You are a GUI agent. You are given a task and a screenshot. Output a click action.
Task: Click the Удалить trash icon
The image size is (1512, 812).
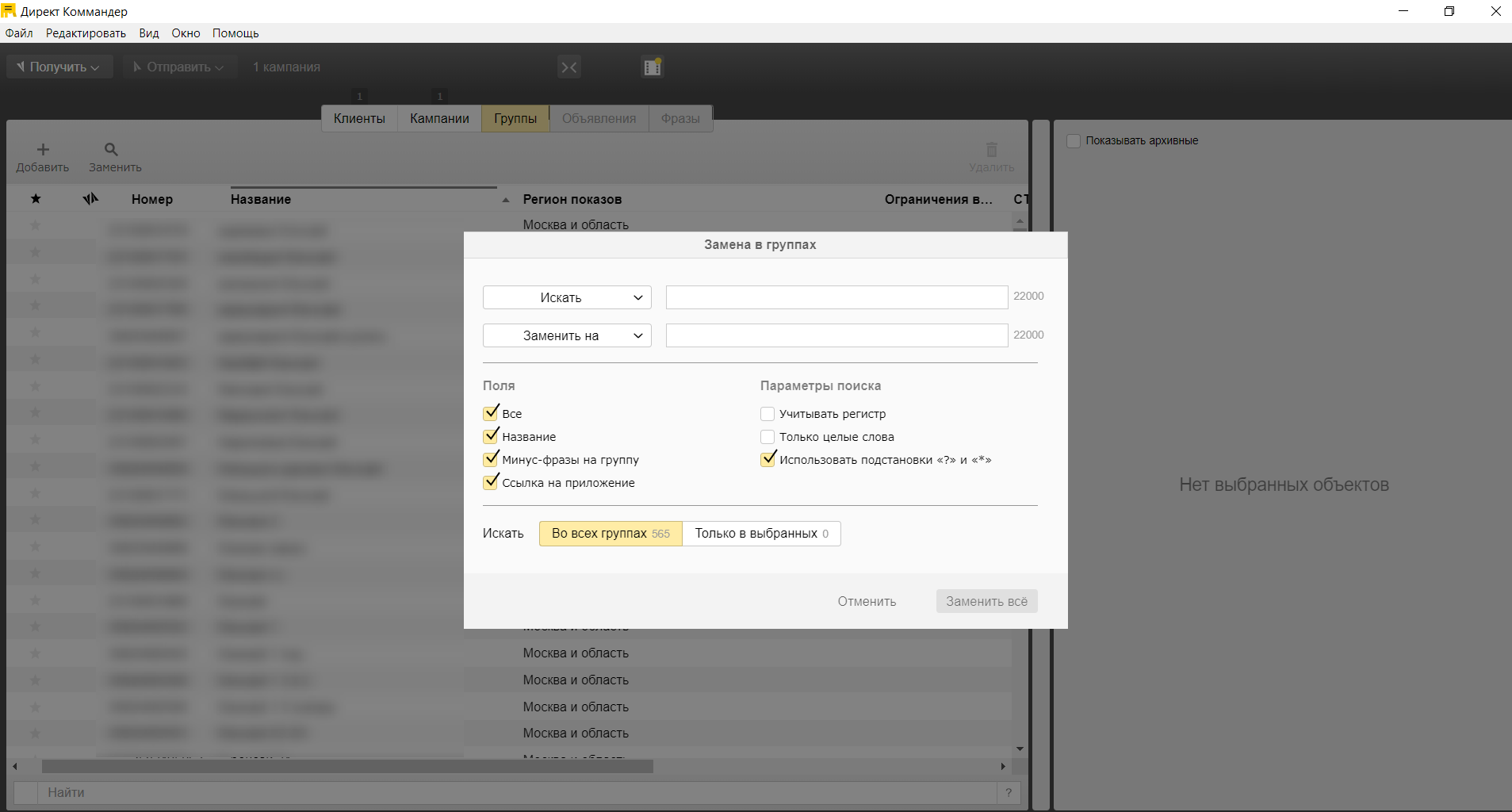(x=991, y=150)
